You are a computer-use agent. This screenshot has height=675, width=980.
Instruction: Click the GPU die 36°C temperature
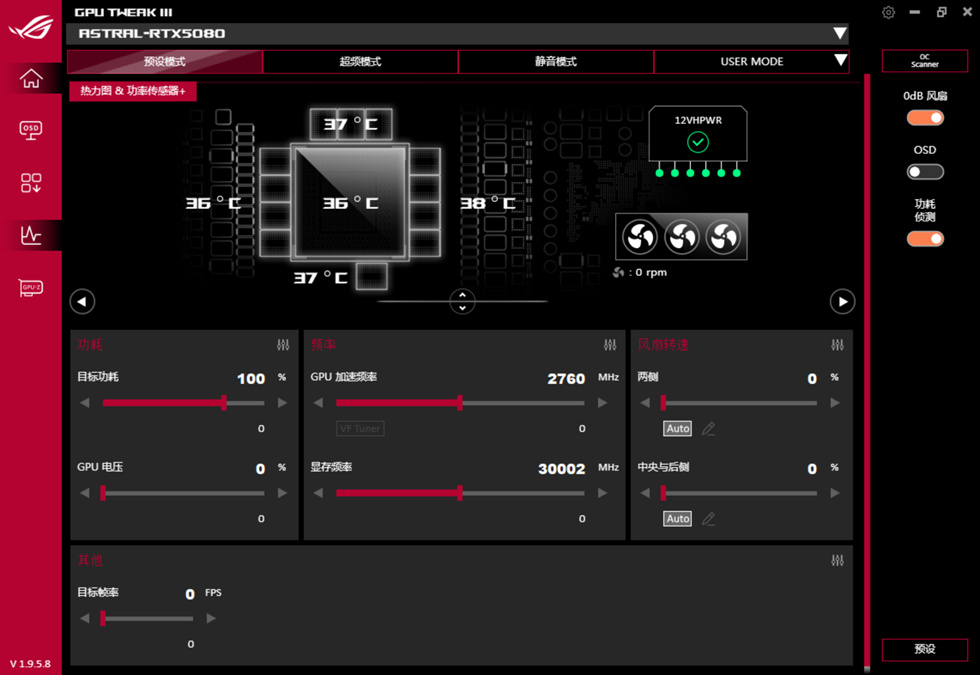coord(350,203)
